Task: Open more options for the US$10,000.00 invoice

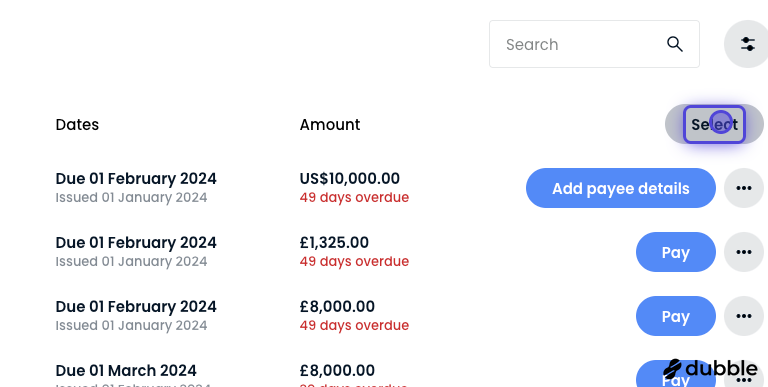Action: (744, 188)
